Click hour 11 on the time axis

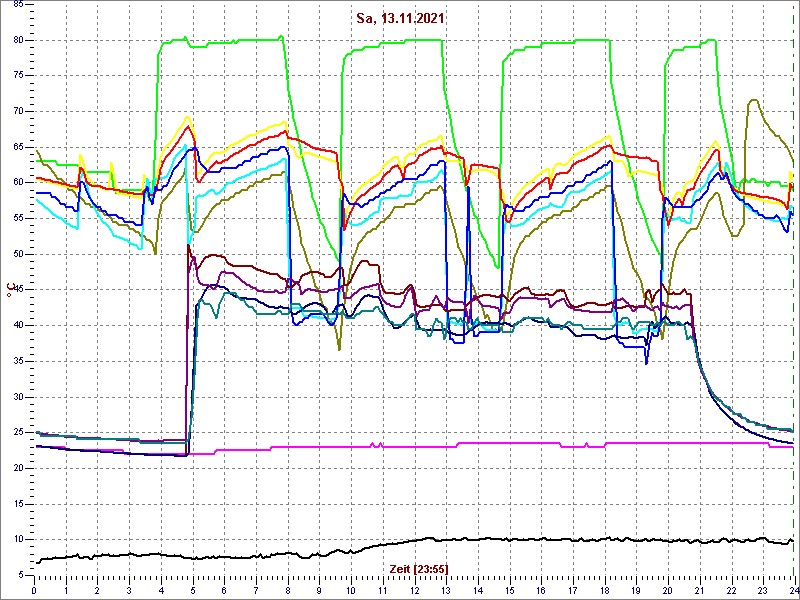pyautogui.click(x=382, y=590)
